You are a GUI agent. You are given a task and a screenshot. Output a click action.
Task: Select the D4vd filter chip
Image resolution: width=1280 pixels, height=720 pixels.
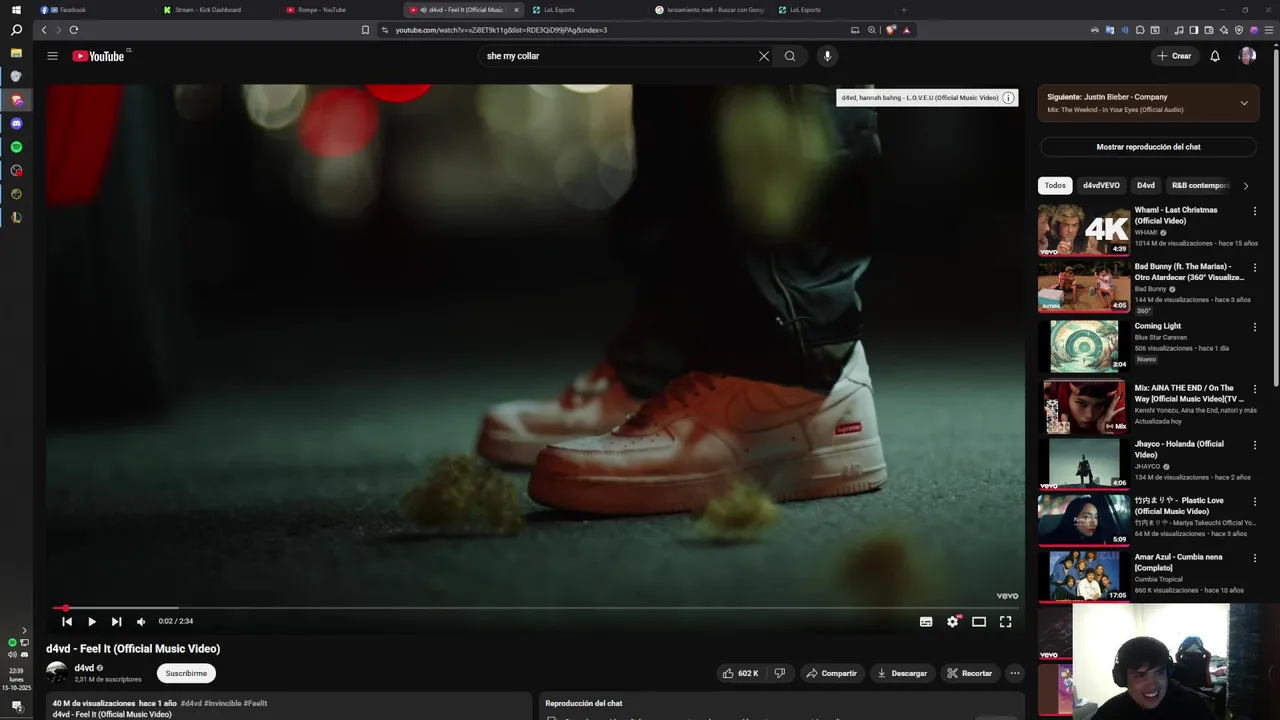[x=1146, y=186]
